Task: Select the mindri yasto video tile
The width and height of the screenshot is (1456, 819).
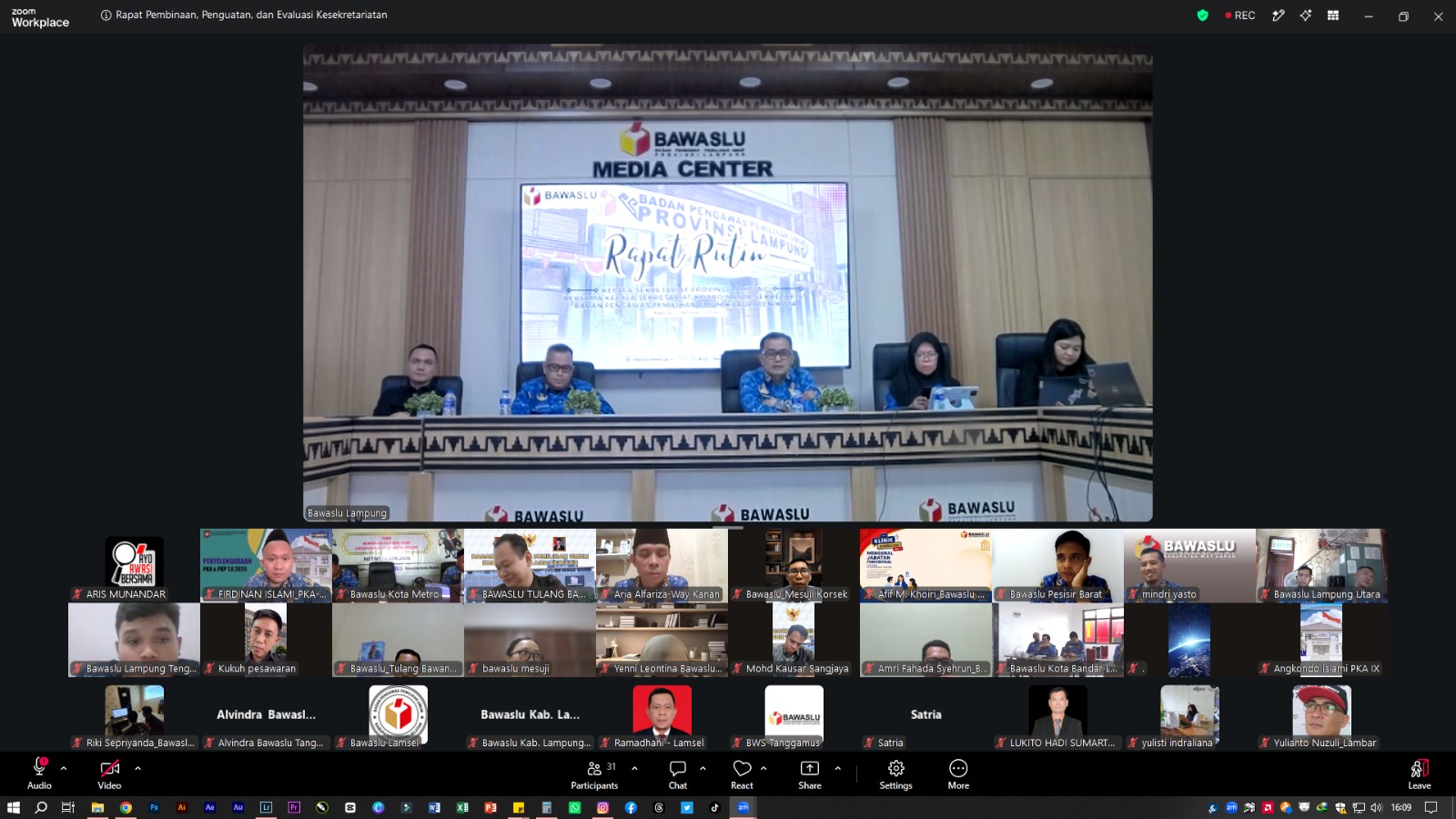Action: click(x=1189, y=566)
